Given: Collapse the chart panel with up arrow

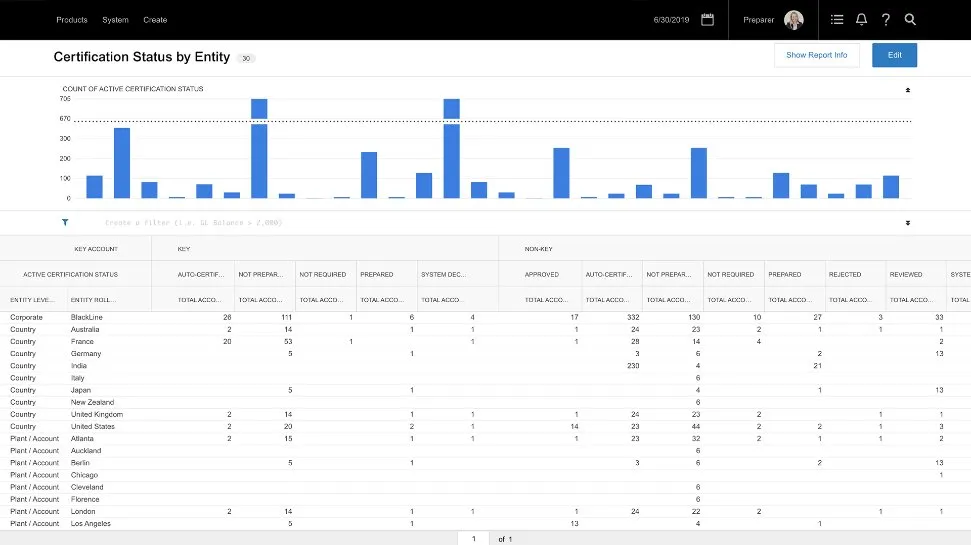Looking at the screenshot, I should pos(908,90).
